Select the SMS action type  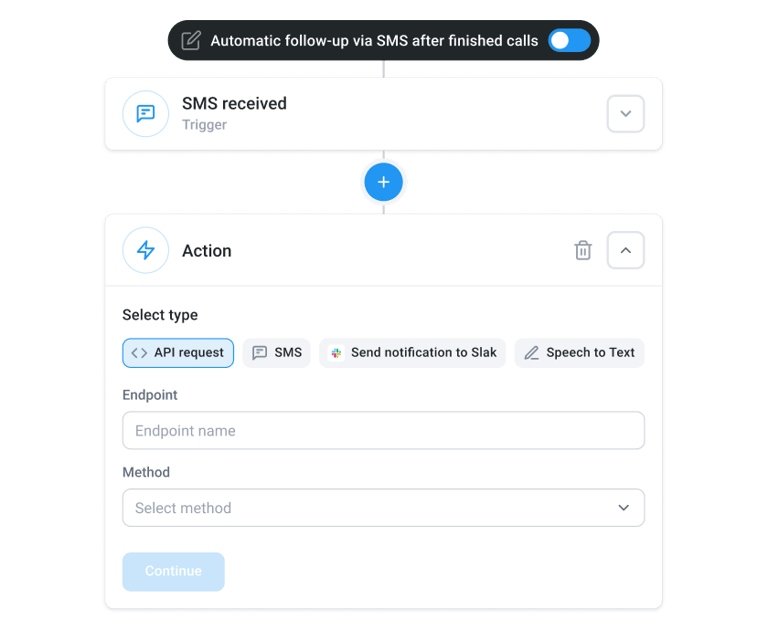pos(277,353)
